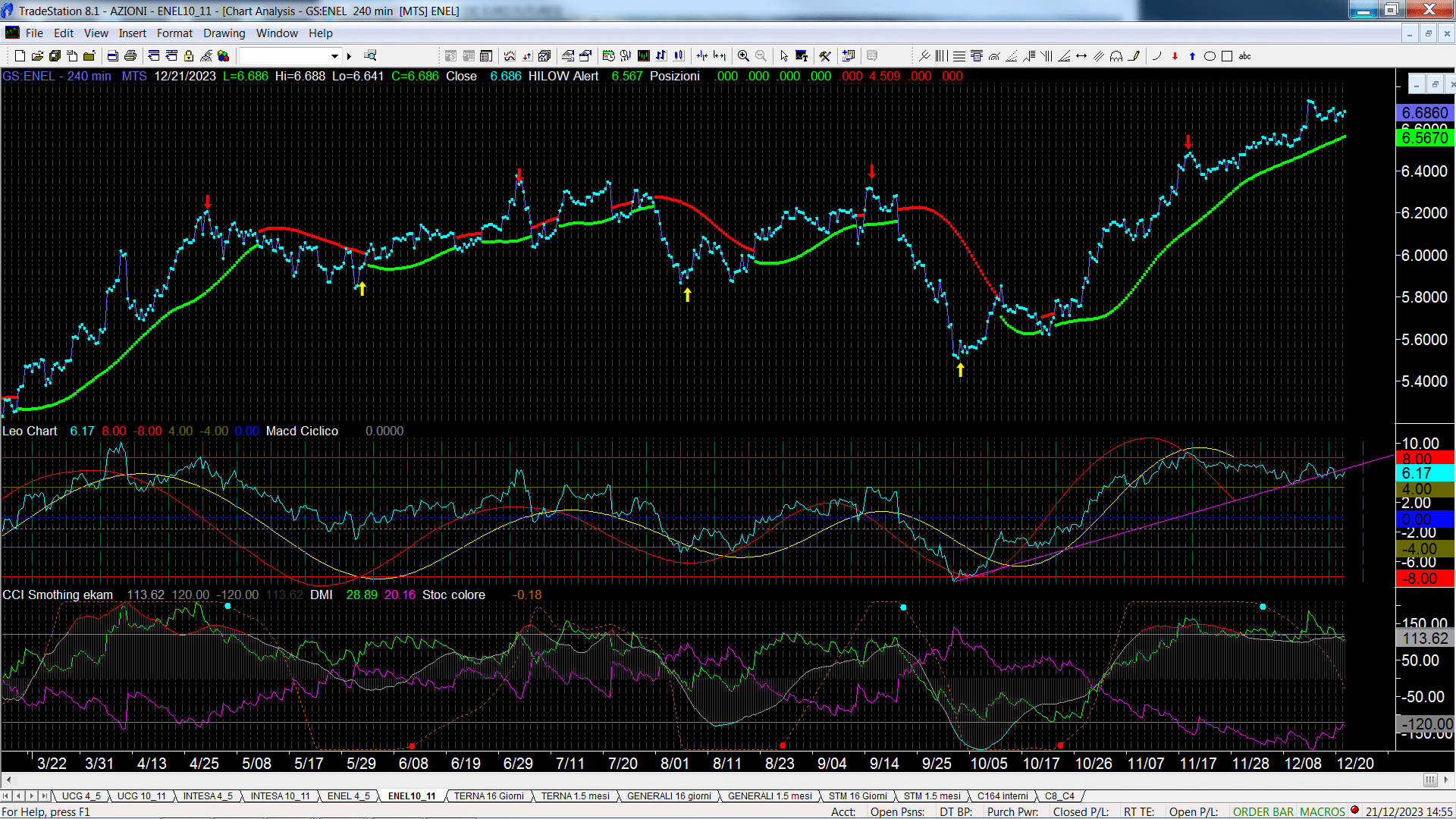Viewport: 1456px width, 819px height.
Task: Select the abc Text drawing tool
Action: pos(1244,55)
